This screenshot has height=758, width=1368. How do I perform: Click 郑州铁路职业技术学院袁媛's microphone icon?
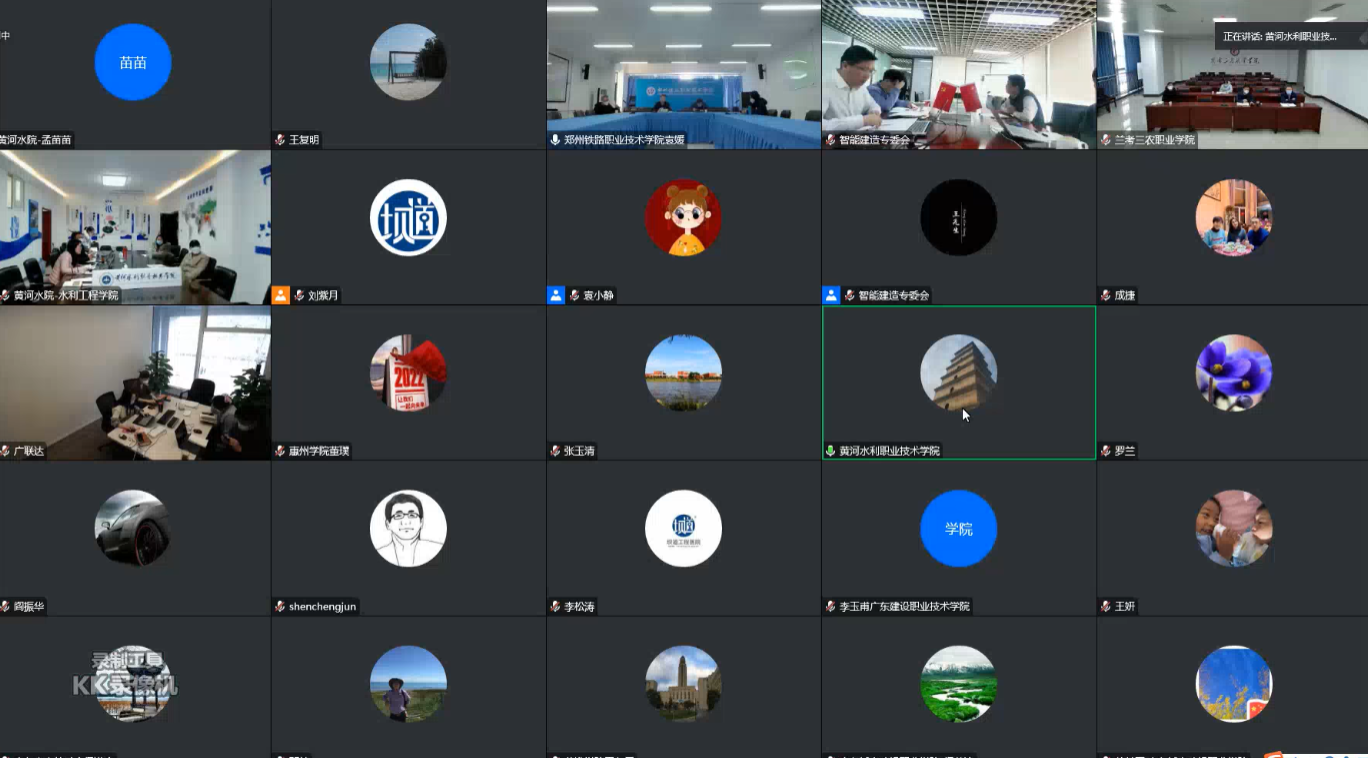coord(556,140)
